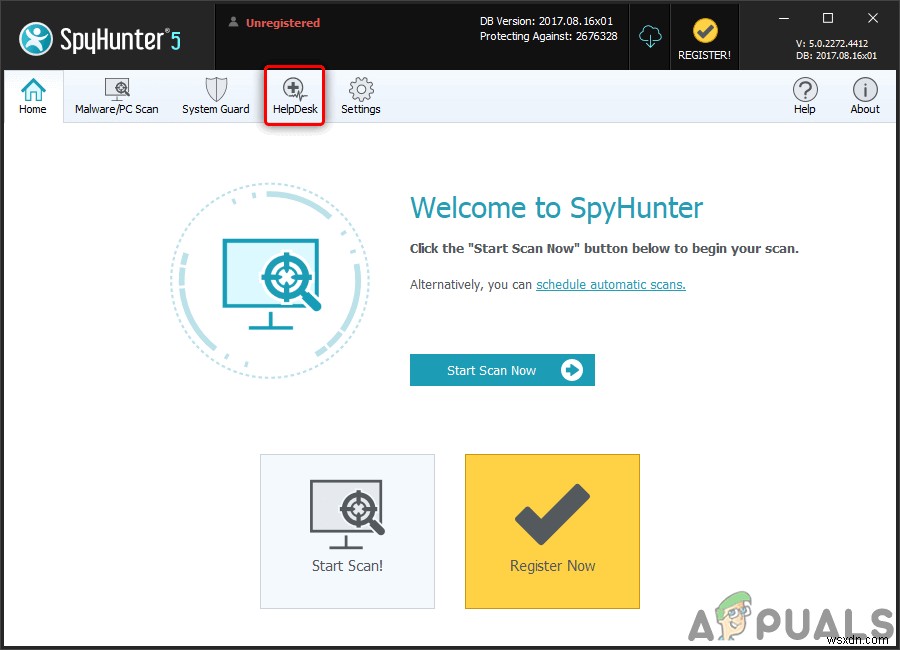Open the Malware/PC Scan tab
The image size is (900, 650).
[x=117, y=96]
